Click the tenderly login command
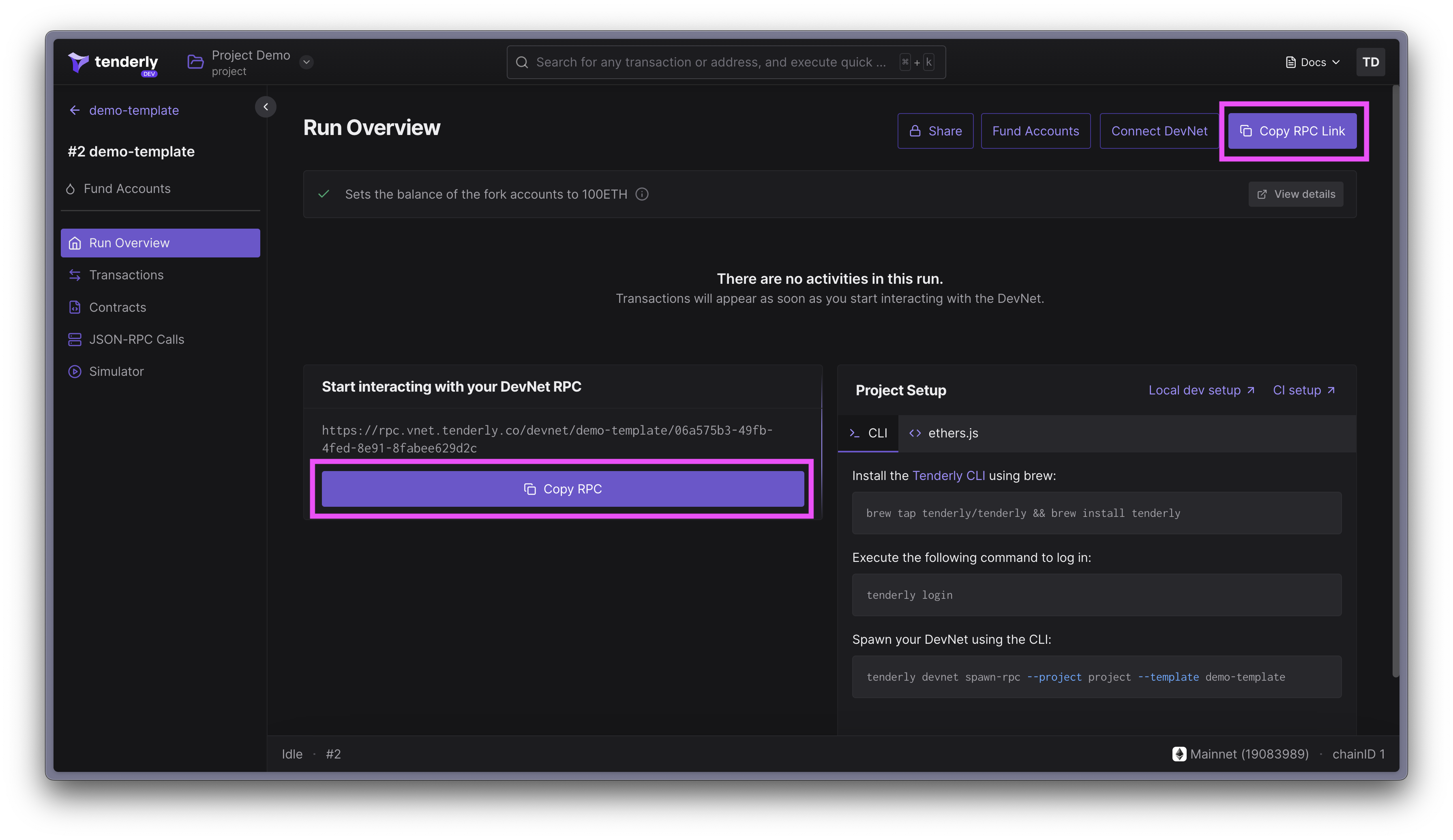The width and height of the screenshot is (1453, 840). coord(1096,595)
